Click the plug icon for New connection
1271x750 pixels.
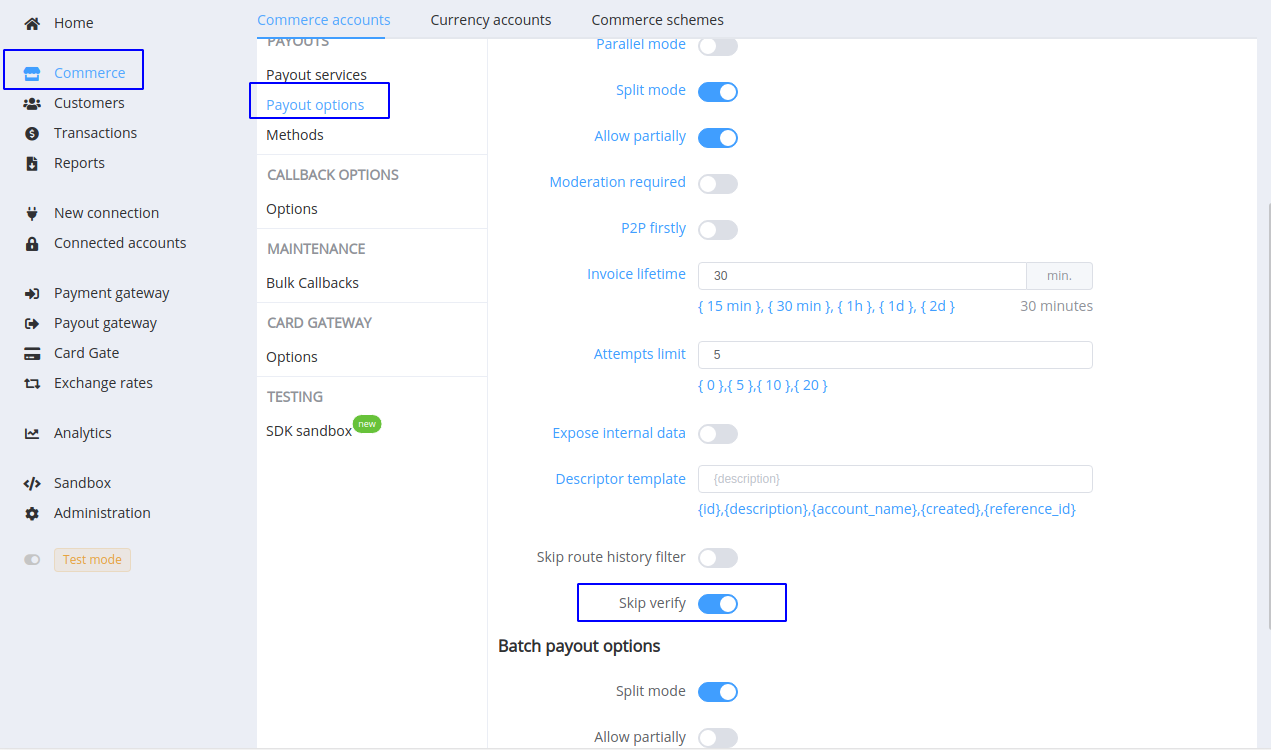[x=32, y=213]
